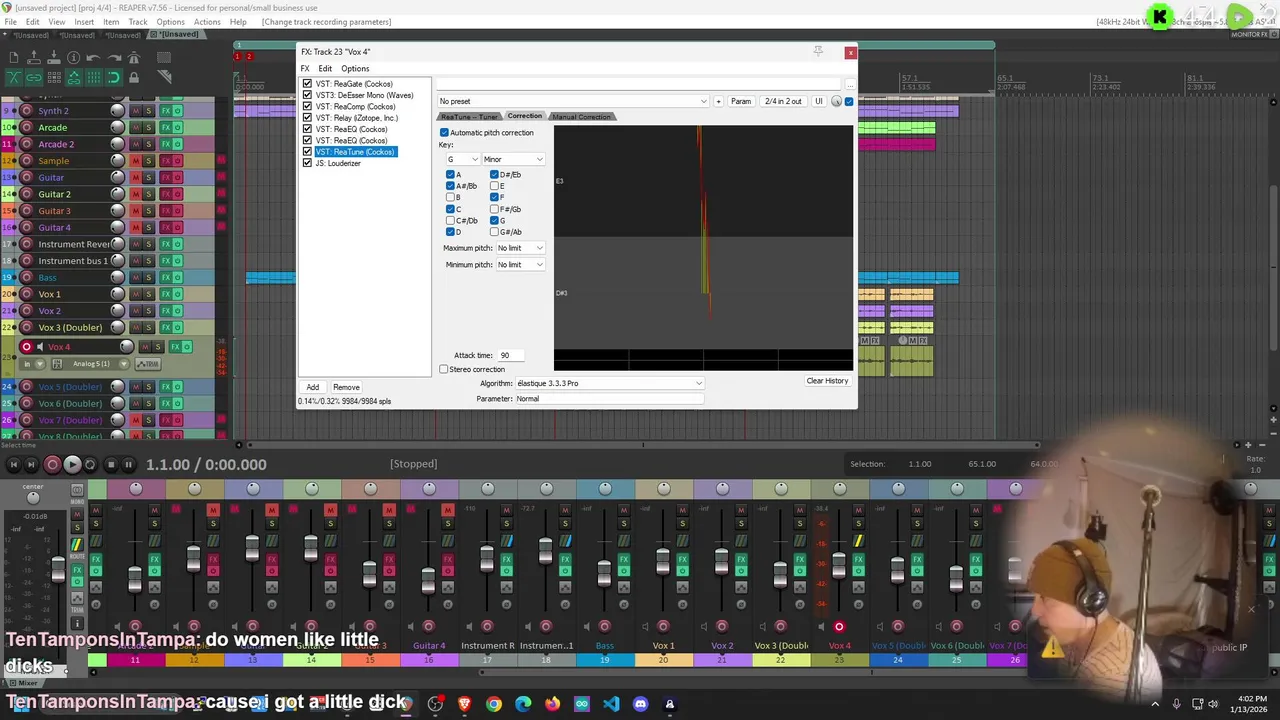Pause the transport
The height and width of the screenshot is (720, 1280).
128,464
